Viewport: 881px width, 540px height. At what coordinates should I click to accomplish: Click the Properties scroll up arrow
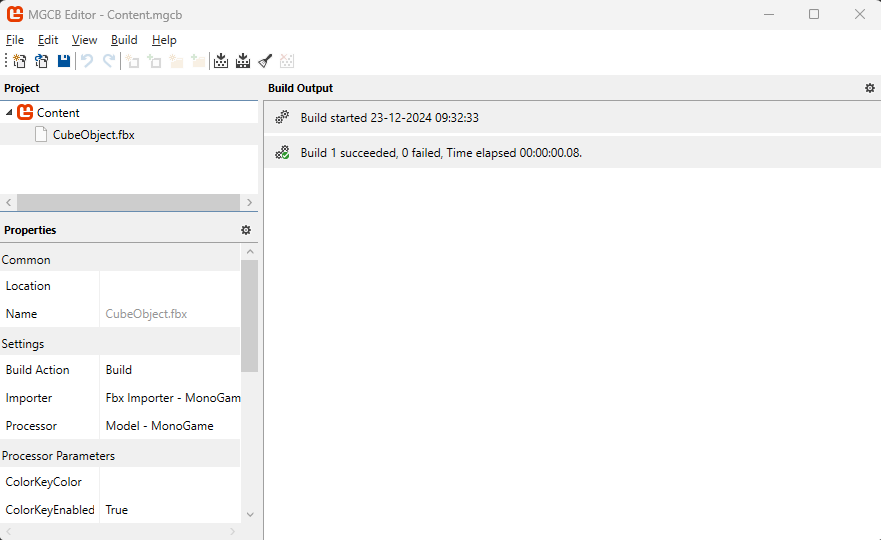pyautogui.click(x=250, y=252)
